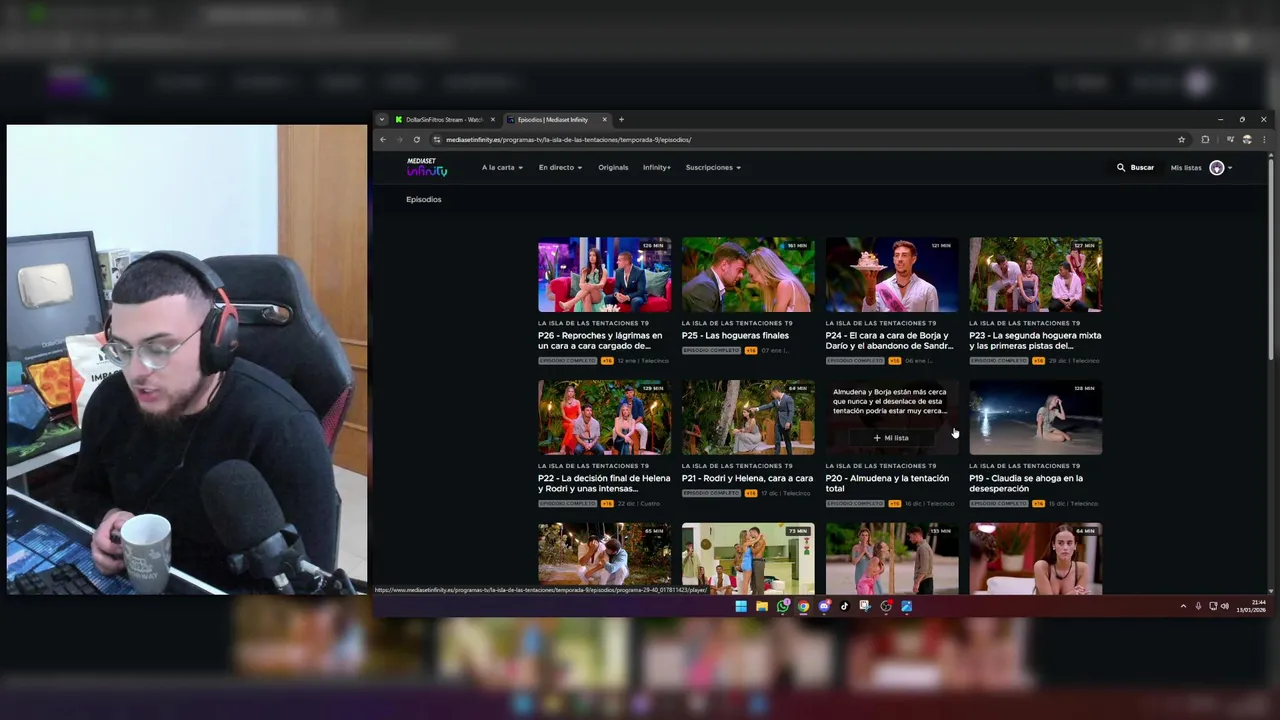Click title P20 - Almudena y la tentación total
This screenshot has width=1280, height=720.
pos(887,484)
